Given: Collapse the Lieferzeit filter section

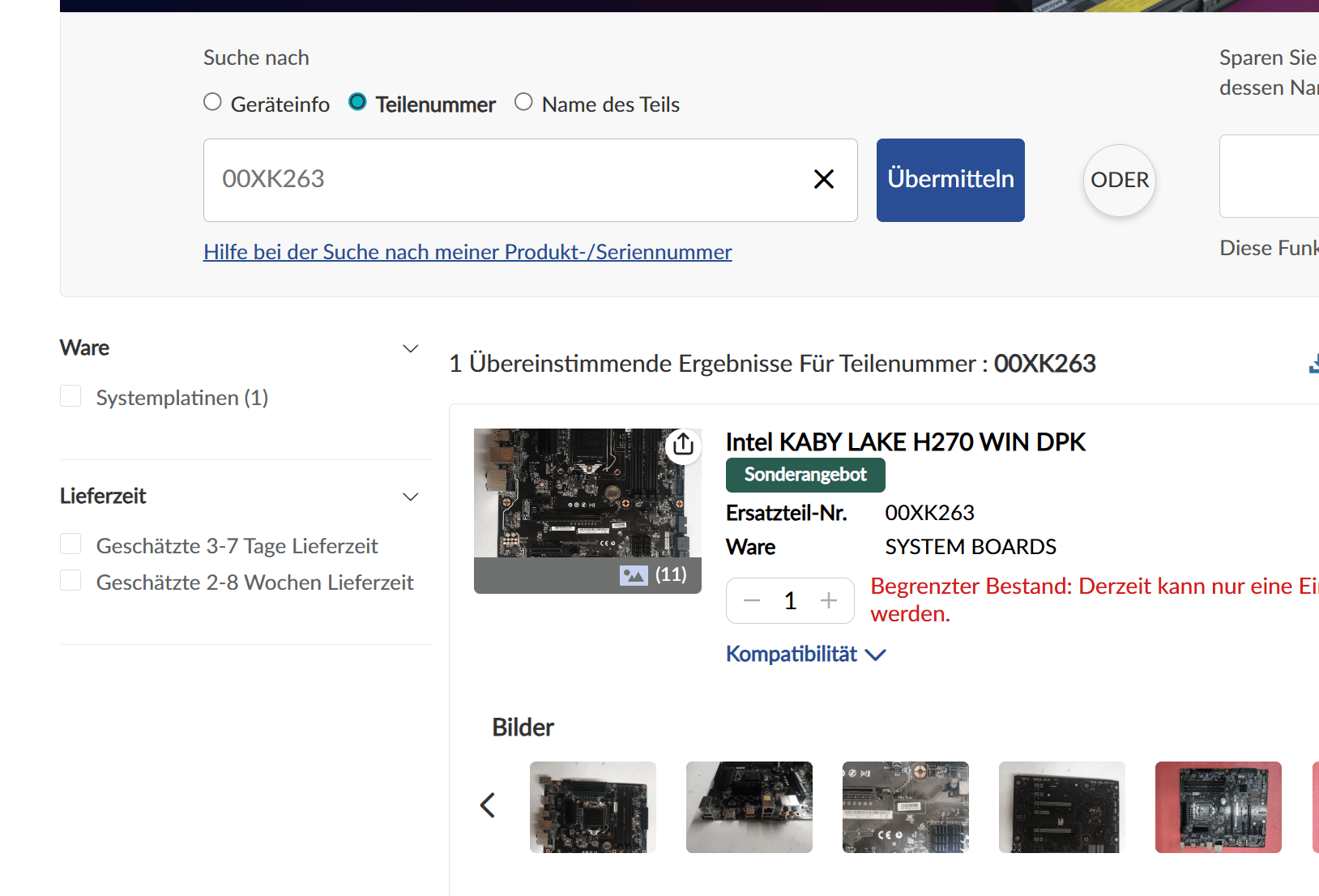Looking at the screenshot, I should [x=411, y=497].
